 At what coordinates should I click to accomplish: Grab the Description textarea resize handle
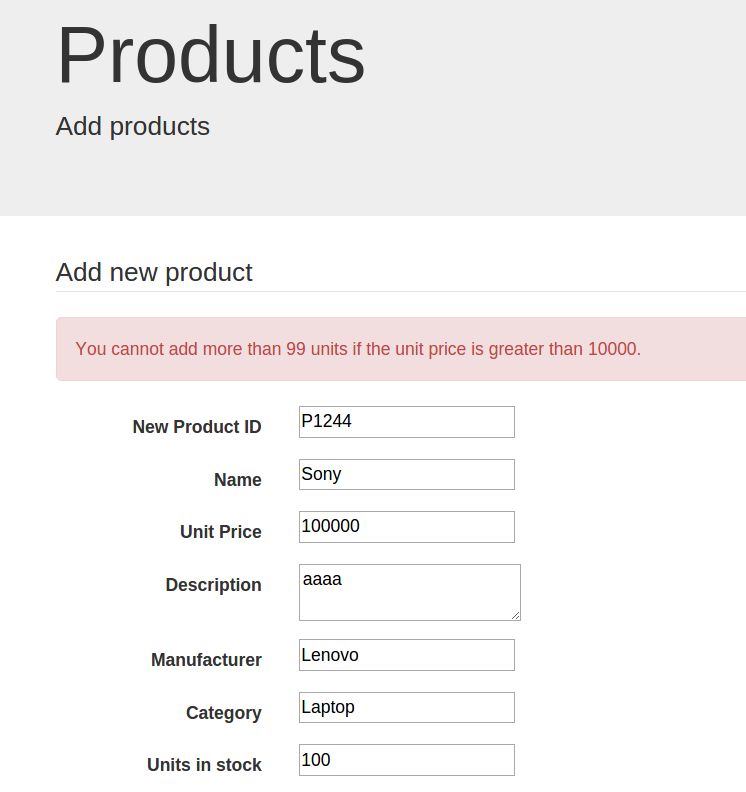[x=515, y=615]
